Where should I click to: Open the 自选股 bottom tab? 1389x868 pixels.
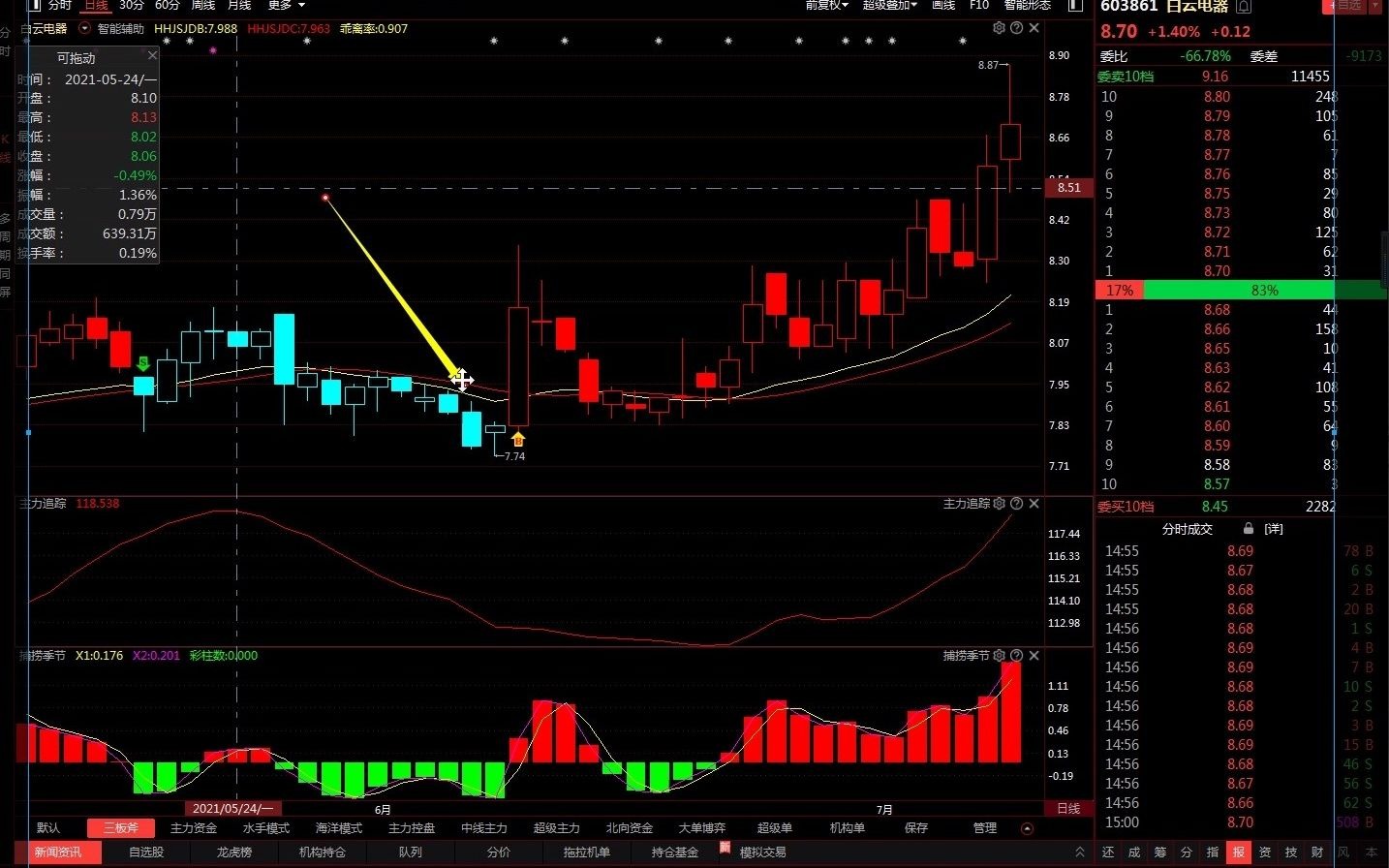point(146,852)
